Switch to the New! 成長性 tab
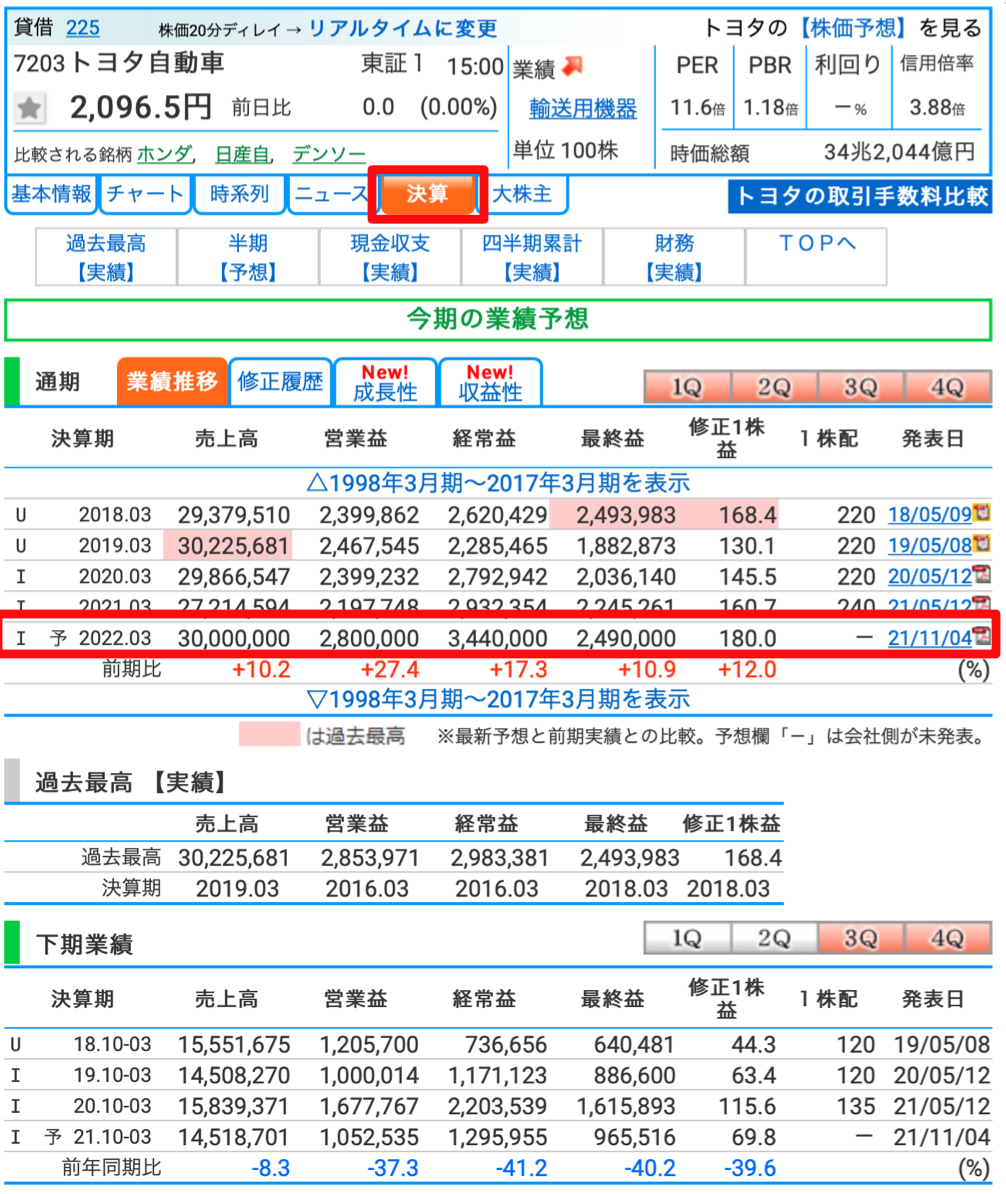This screenshot has width=1006, height=1194. coord(385,382)
